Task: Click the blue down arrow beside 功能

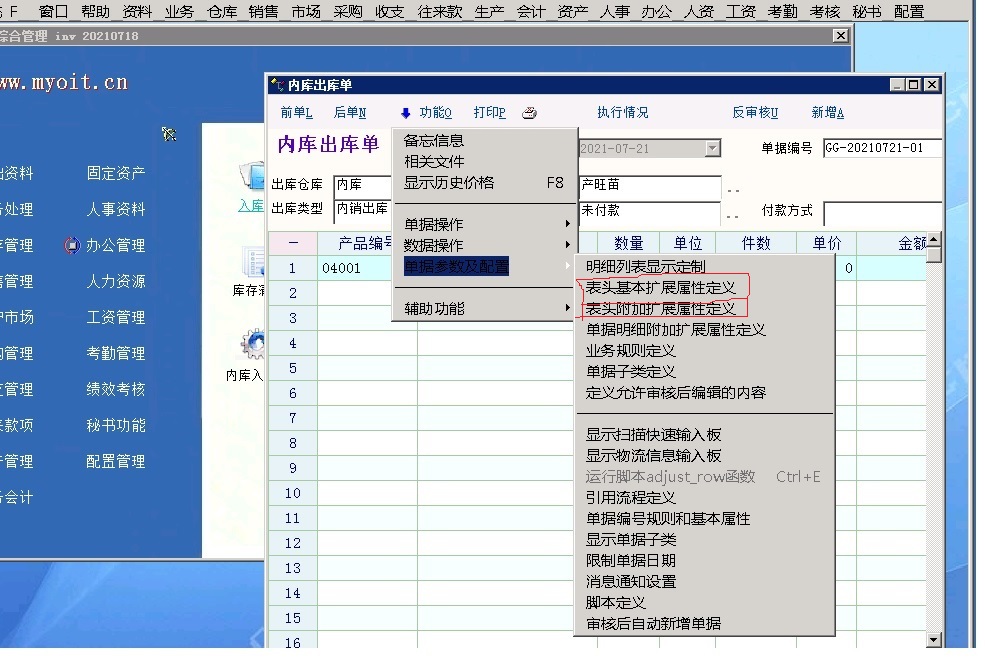Action: point(405,113)
